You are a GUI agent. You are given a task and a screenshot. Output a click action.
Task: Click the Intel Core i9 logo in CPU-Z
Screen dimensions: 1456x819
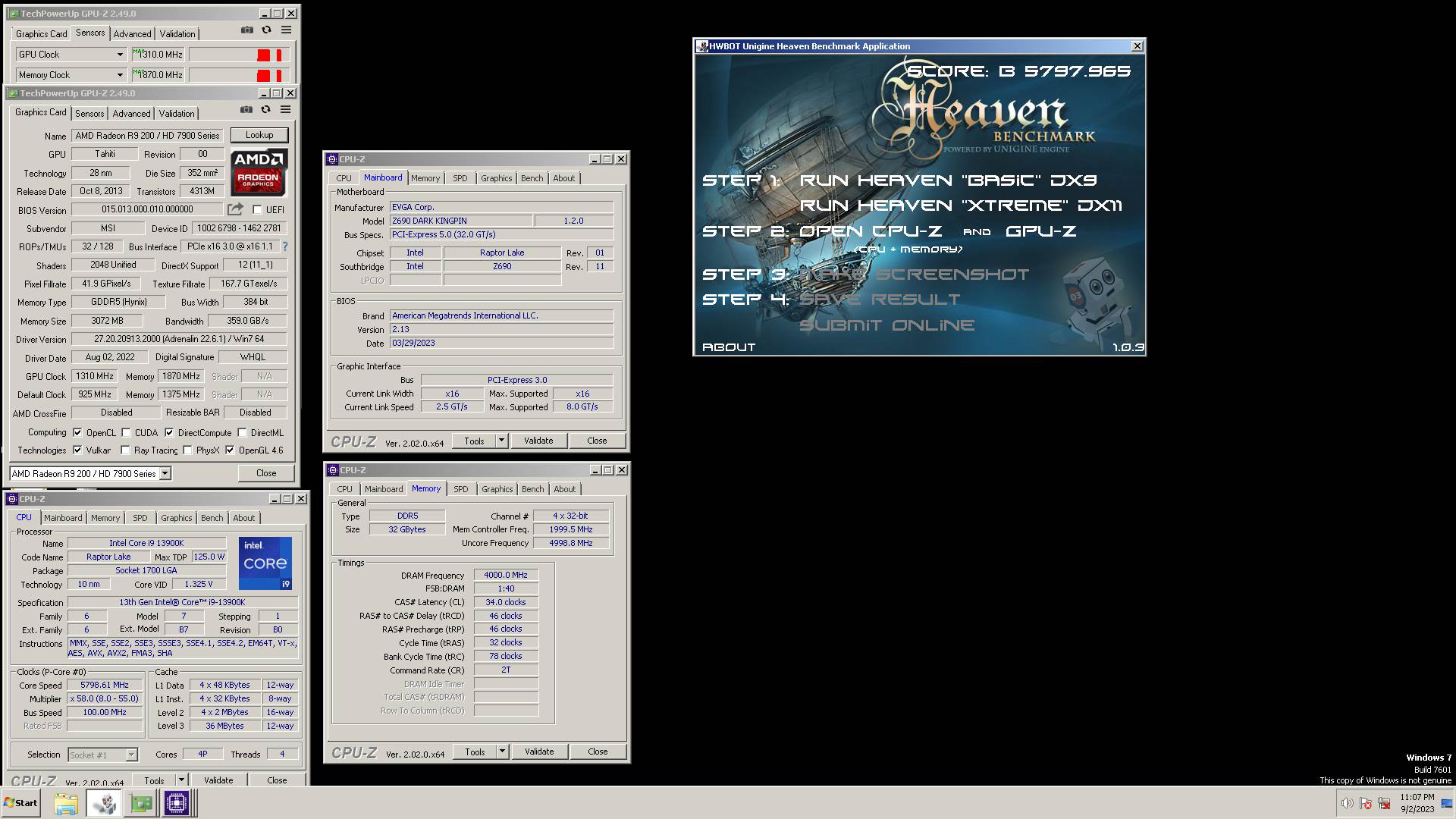(265, 563)
